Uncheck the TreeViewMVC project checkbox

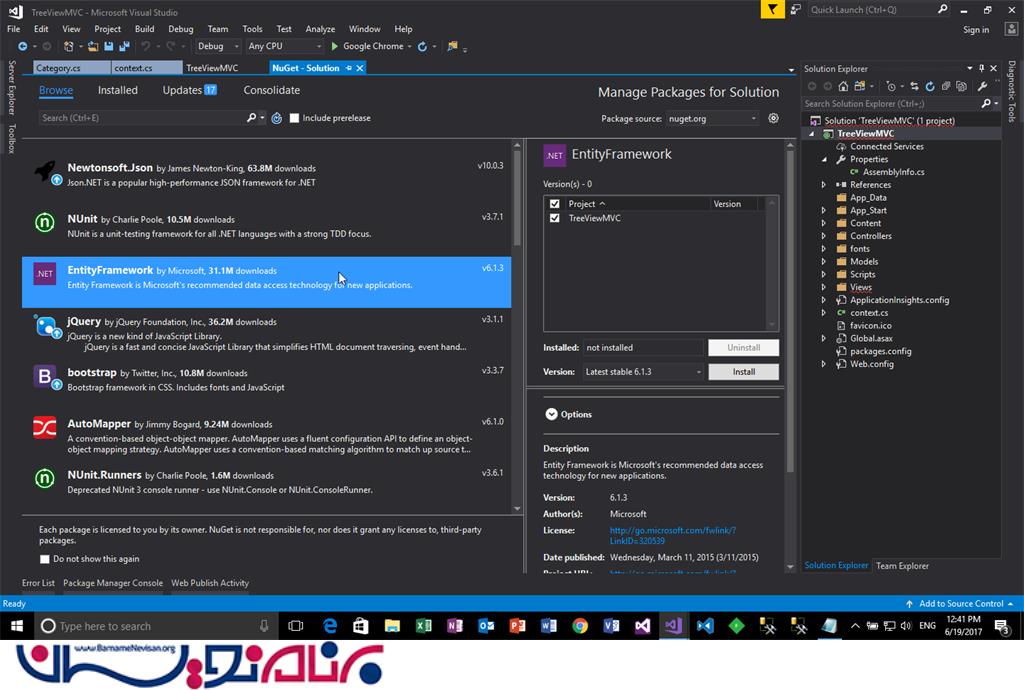tap(554, 218)
